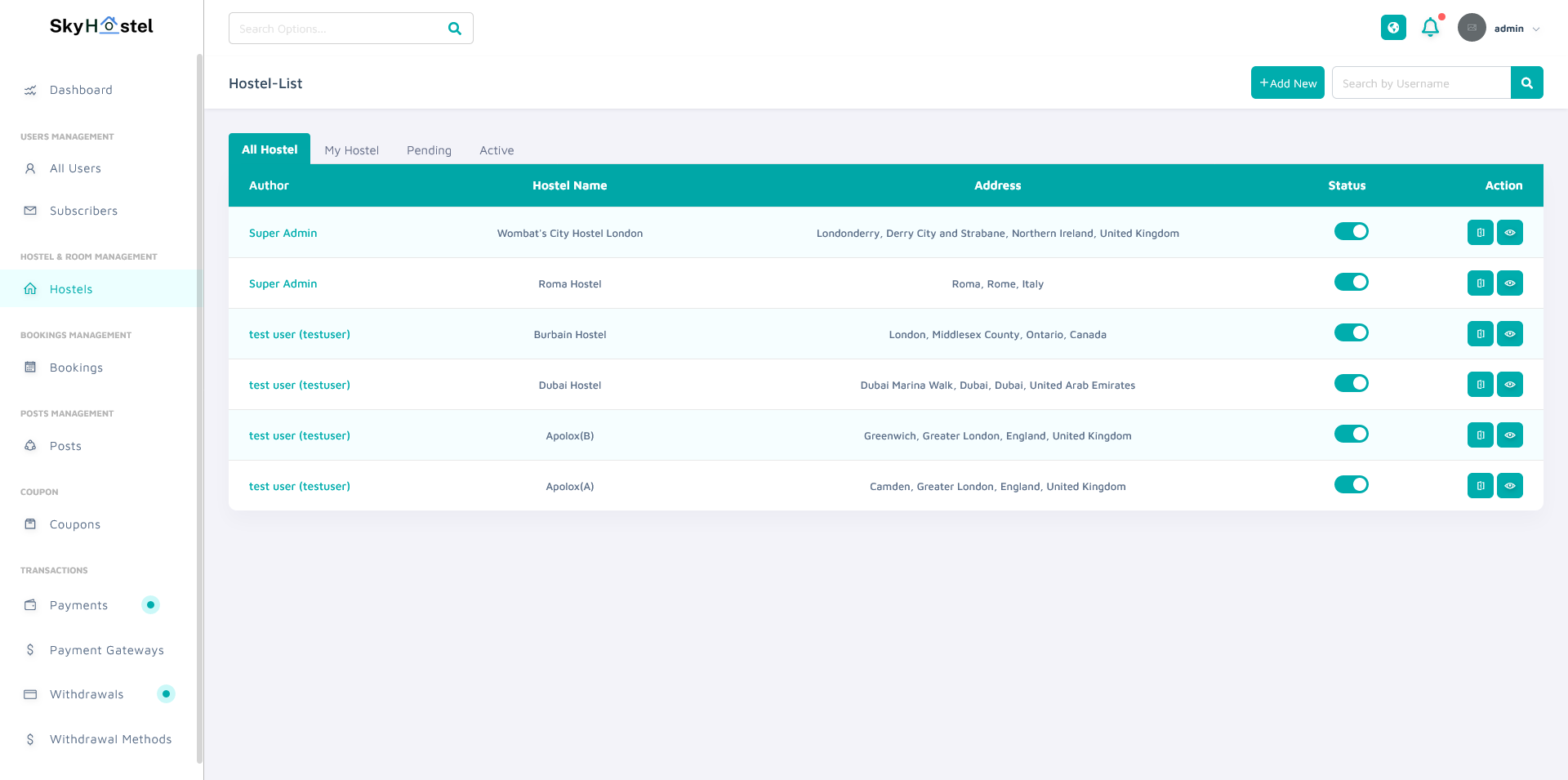Click the Payments teal dot indicator
Image resolution: width=1568 pixels, height=780 pixels.
pos(150,605)
